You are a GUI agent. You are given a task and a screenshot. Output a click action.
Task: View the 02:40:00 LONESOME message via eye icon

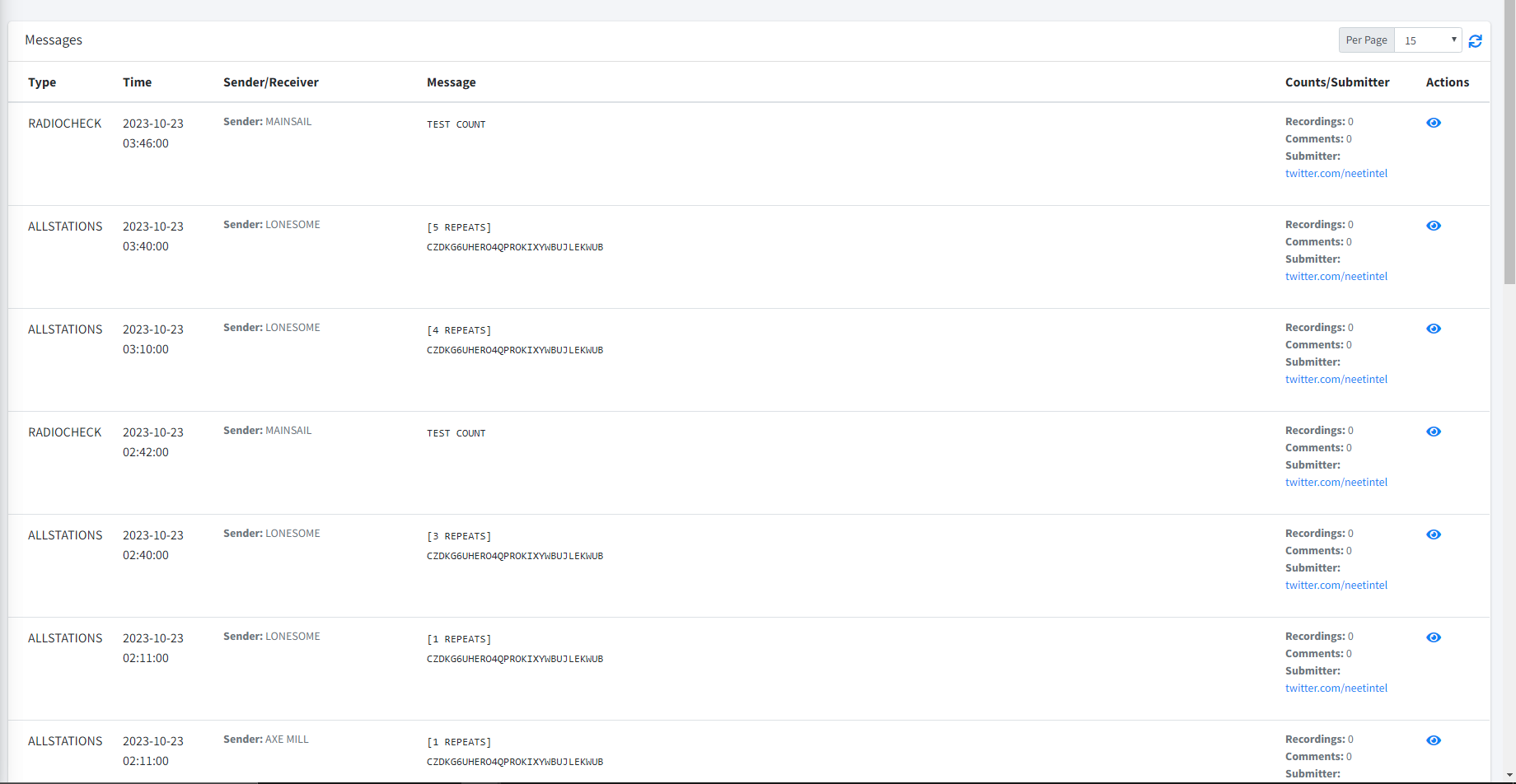[x=1434, y=534]
